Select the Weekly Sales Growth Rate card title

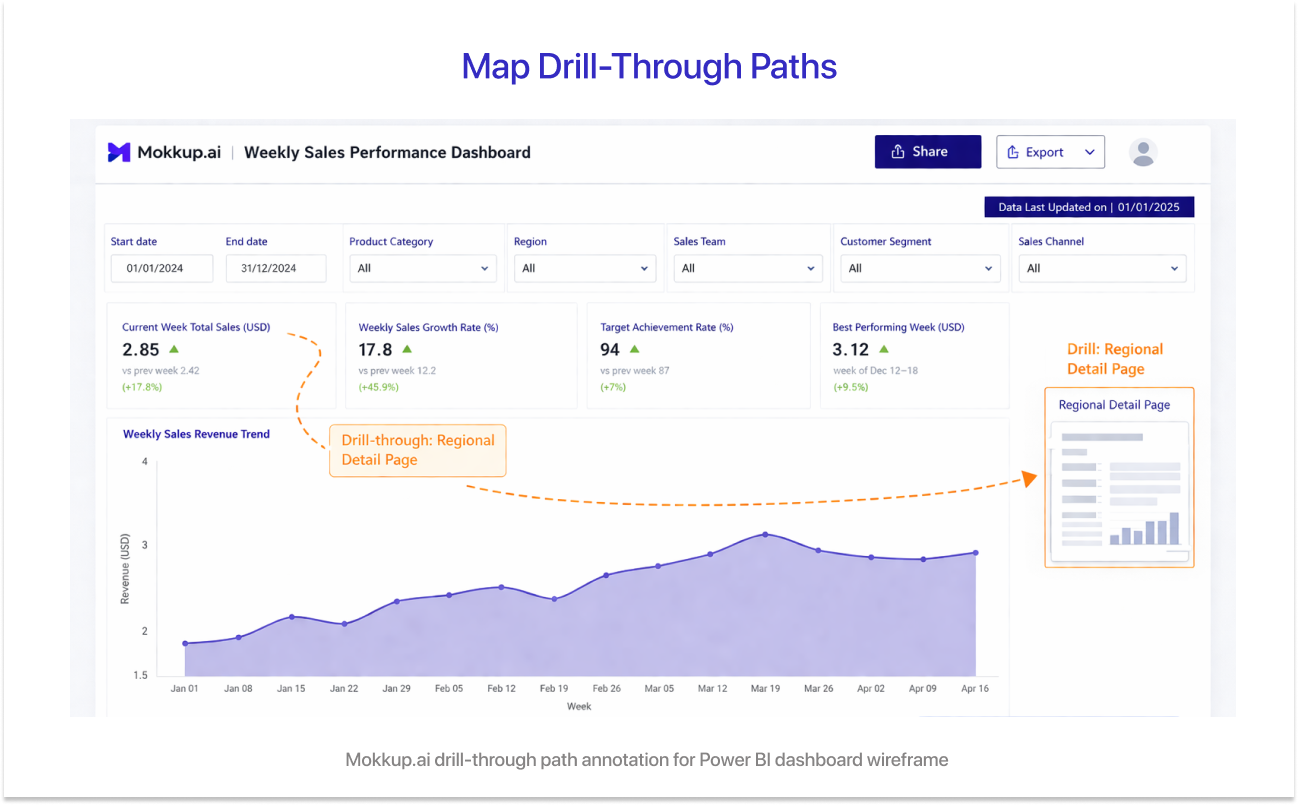(x=428, y=327)
